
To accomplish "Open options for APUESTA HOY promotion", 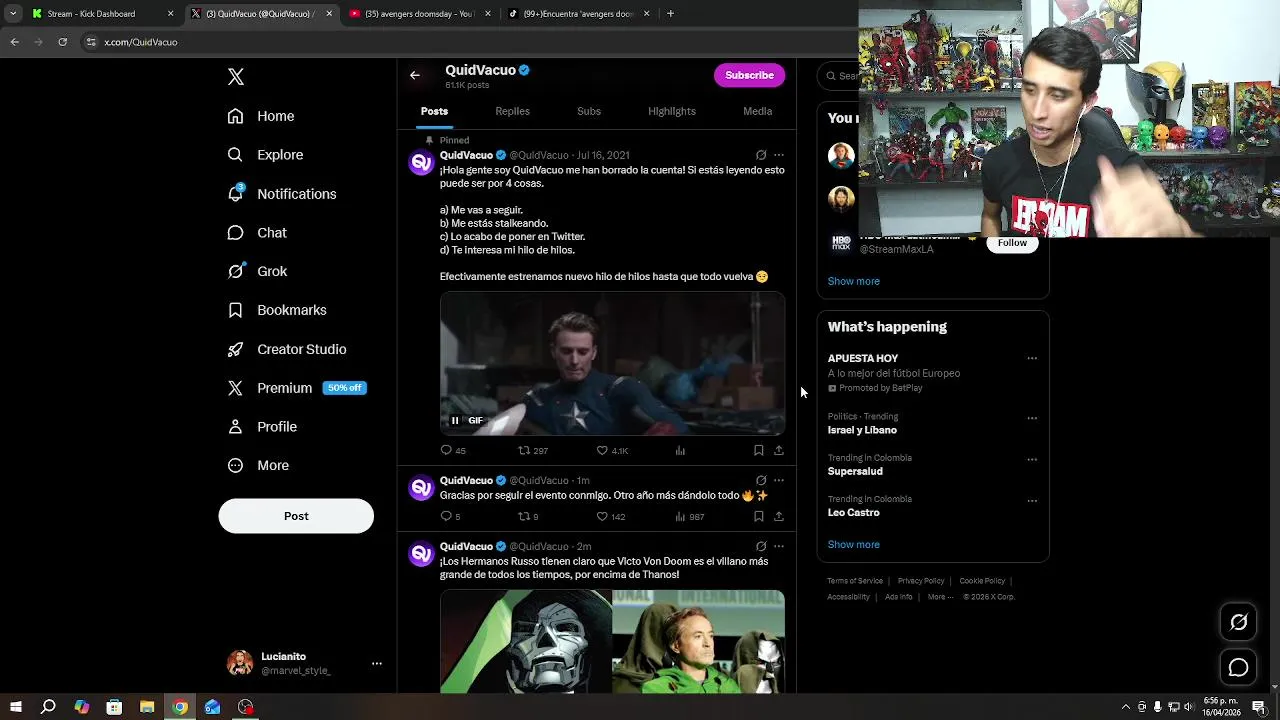I will pyautogui.click(x=1032, y=358).
